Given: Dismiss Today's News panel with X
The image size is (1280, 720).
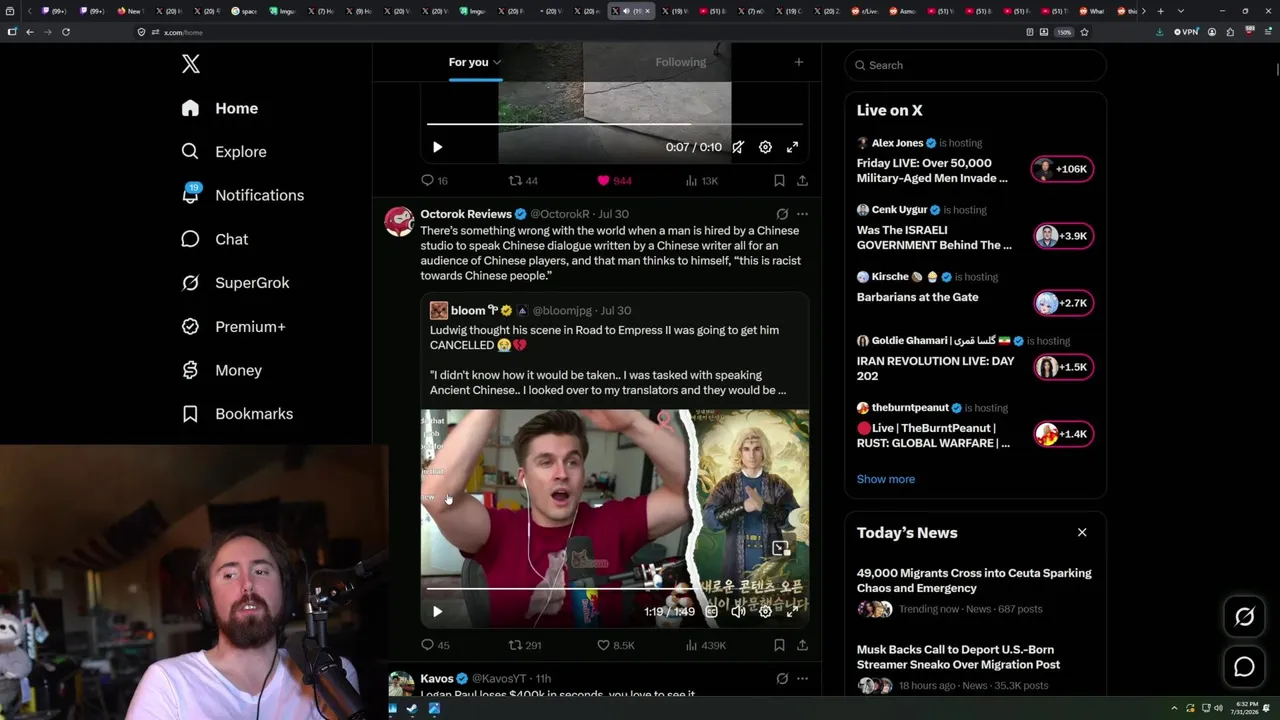Looking at the screenshot, I should coord(1082,532).
